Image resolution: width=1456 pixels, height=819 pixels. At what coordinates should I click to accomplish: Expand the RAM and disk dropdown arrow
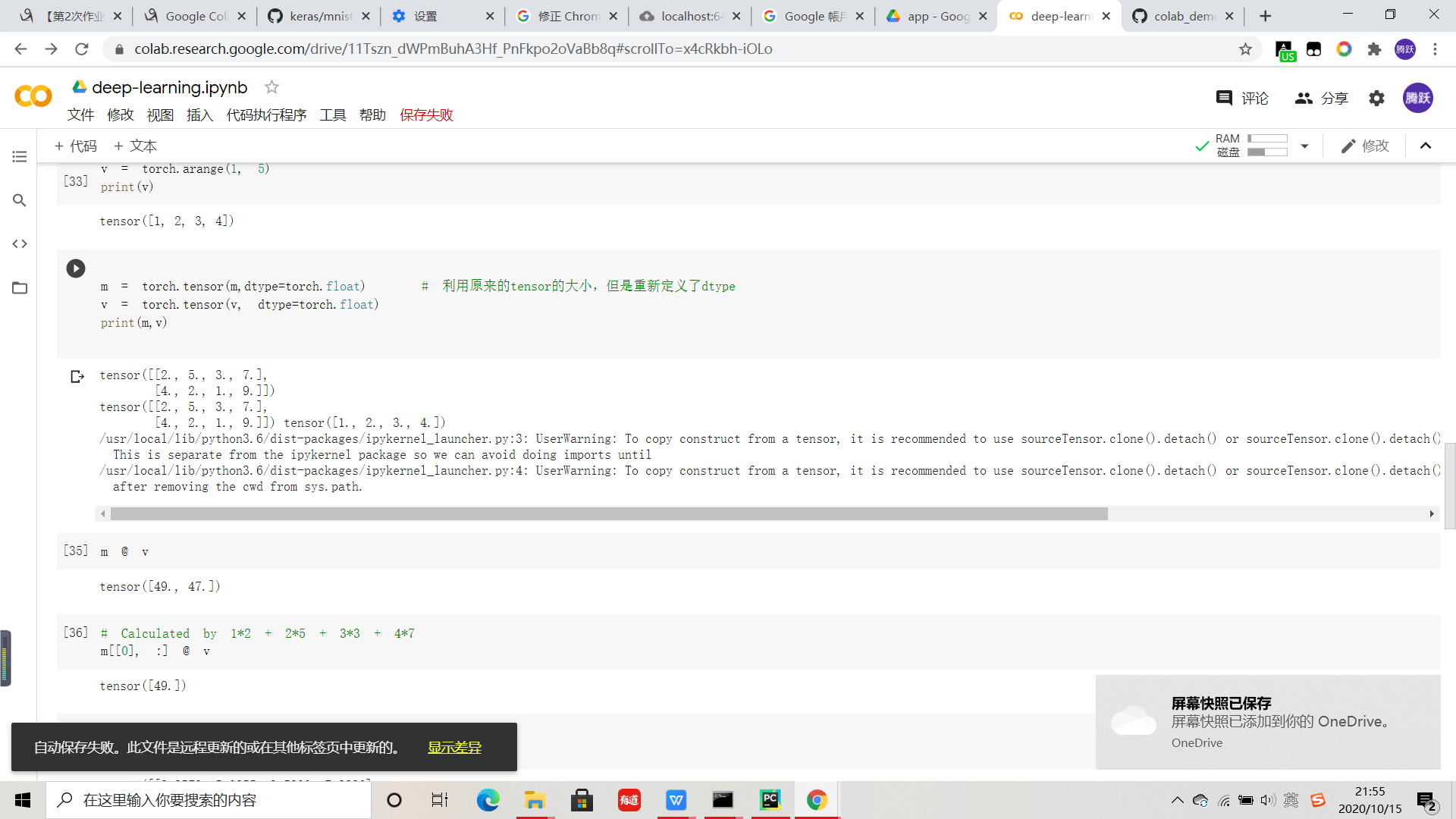(1304, 146)
